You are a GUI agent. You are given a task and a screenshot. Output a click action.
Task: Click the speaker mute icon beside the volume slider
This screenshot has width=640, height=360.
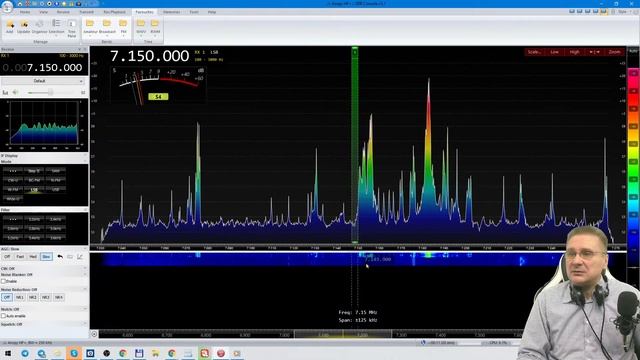tap(16, 93)
